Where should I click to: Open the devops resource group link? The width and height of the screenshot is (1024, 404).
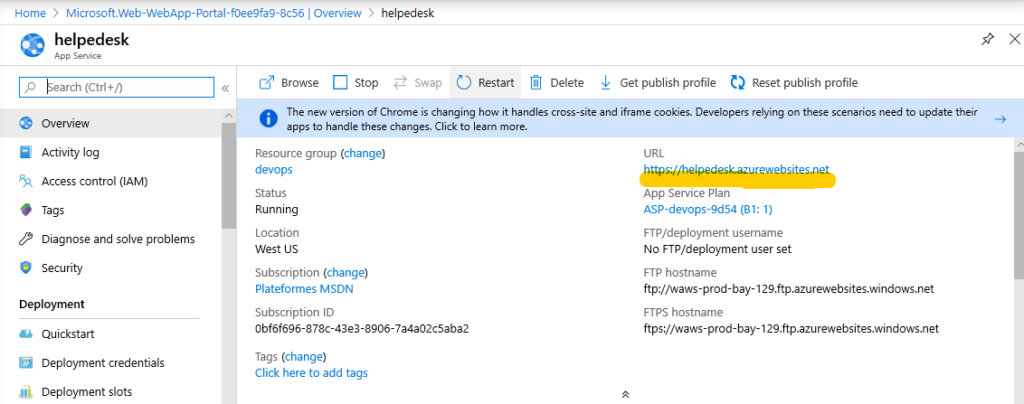(x=274, y=170)
